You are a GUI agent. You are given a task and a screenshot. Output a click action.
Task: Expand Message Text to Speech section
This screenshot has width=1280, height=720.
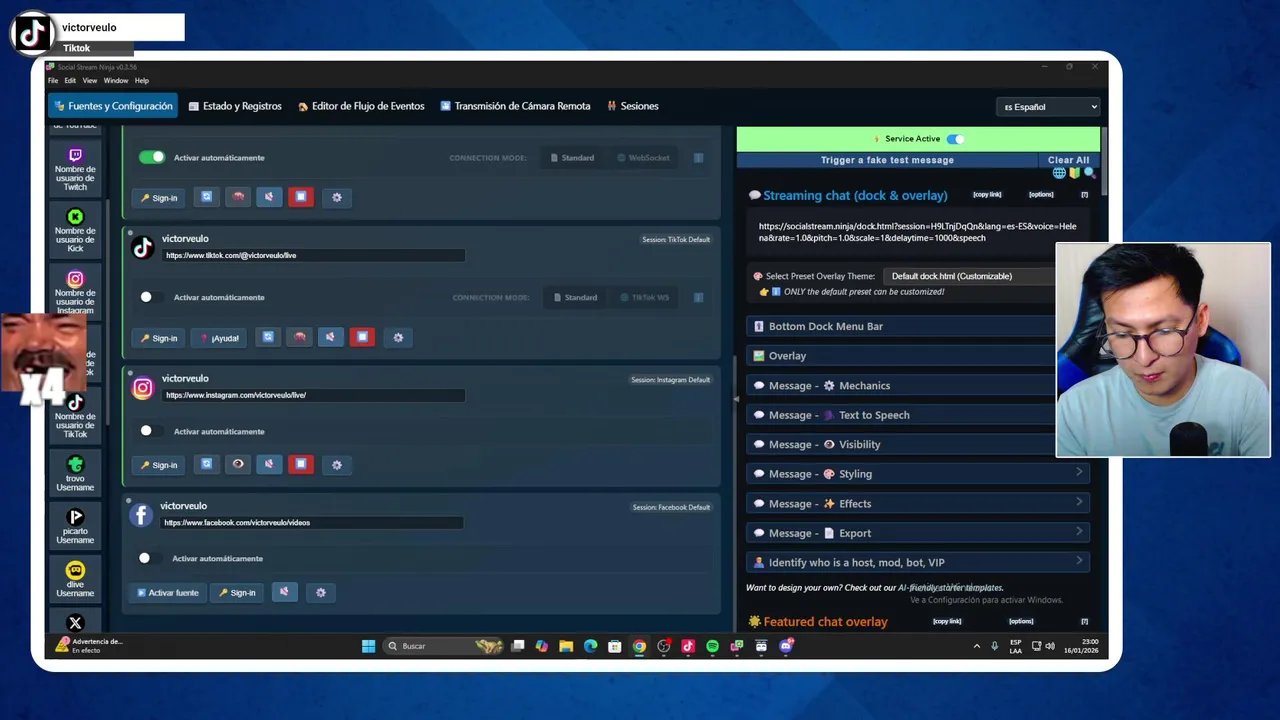pos(901,415)
